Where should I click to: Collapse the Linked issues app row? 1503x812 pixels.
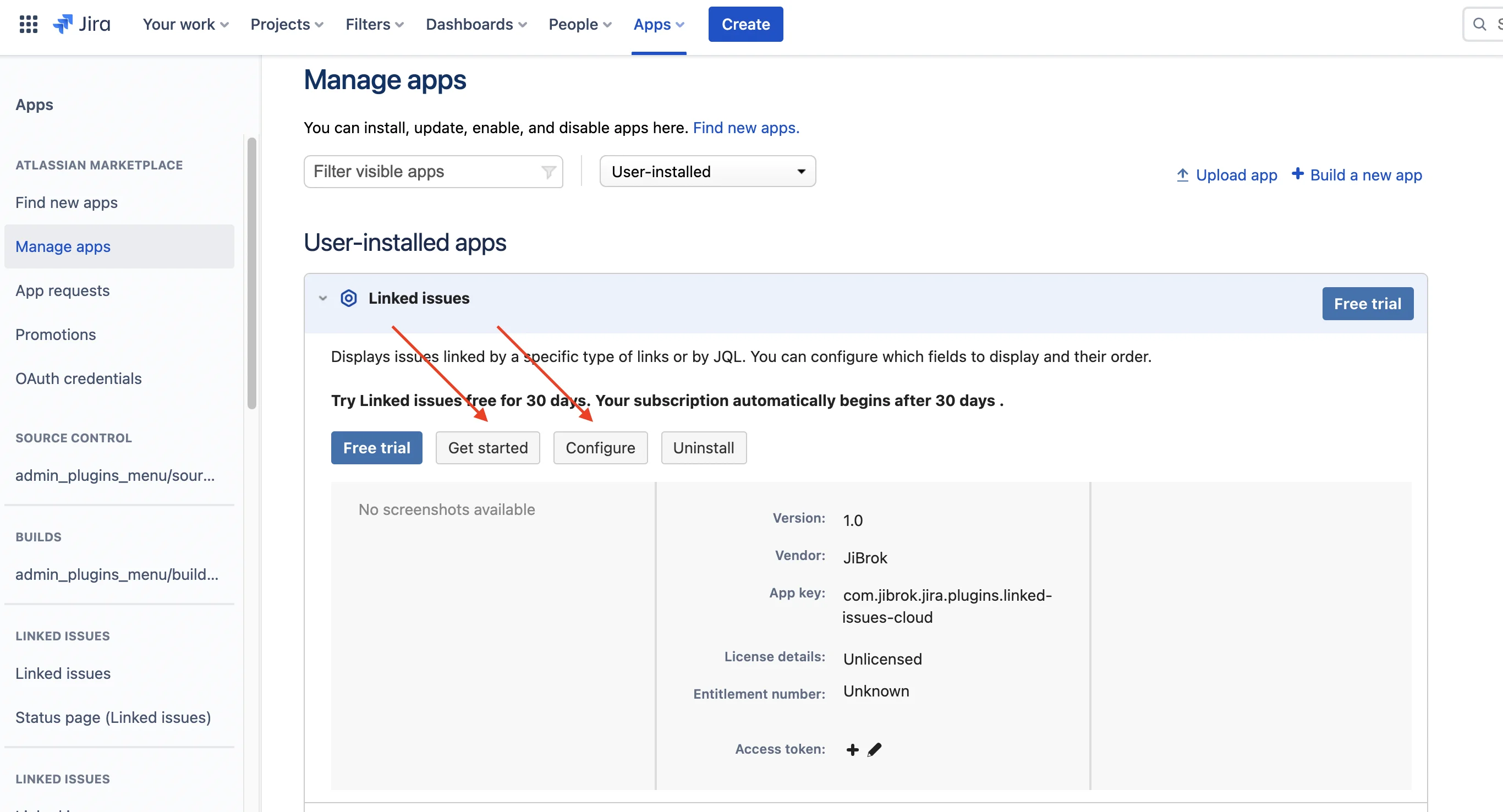point(322,298)
